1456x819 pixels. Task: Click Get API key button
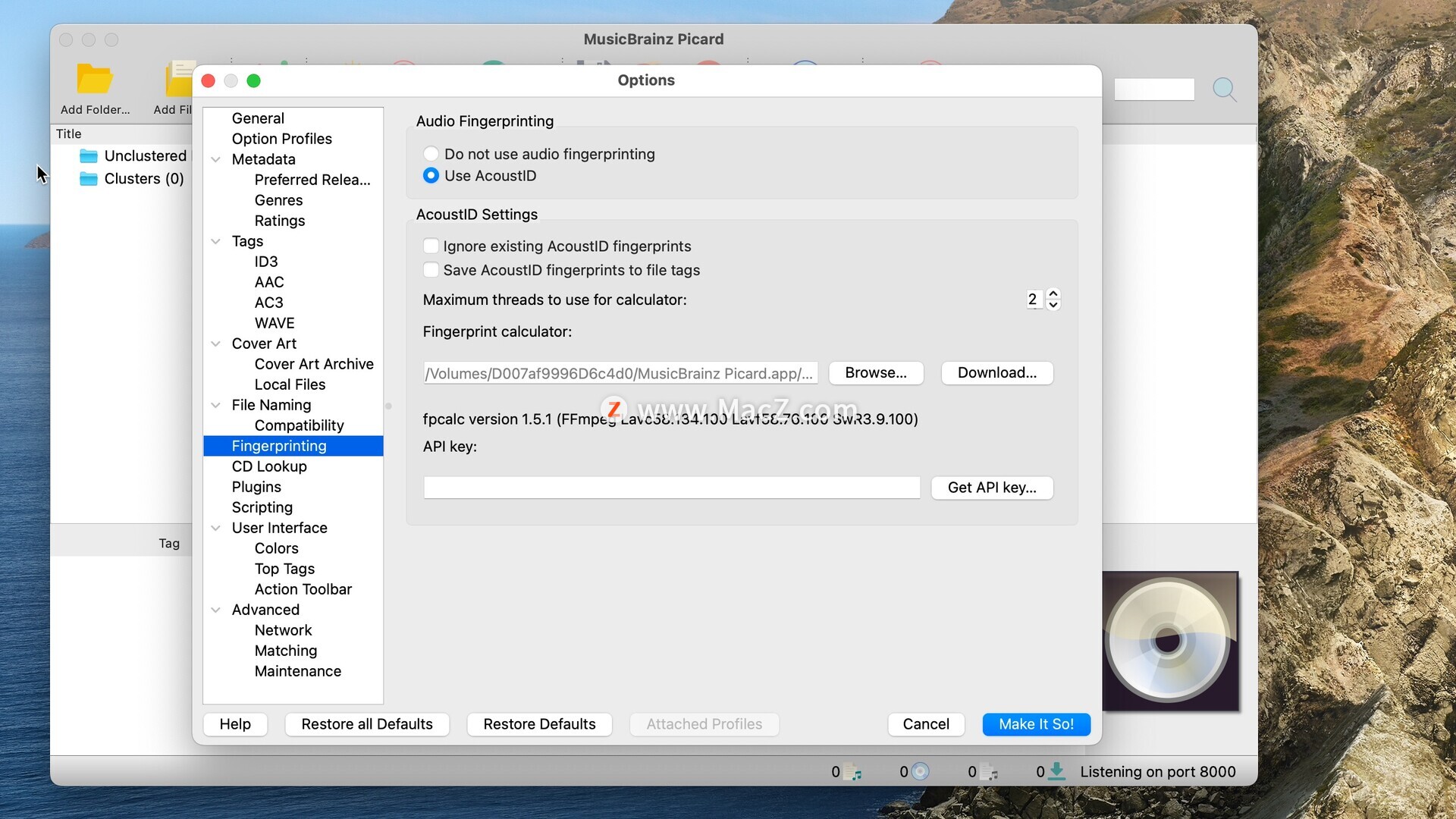coord(992,488)
